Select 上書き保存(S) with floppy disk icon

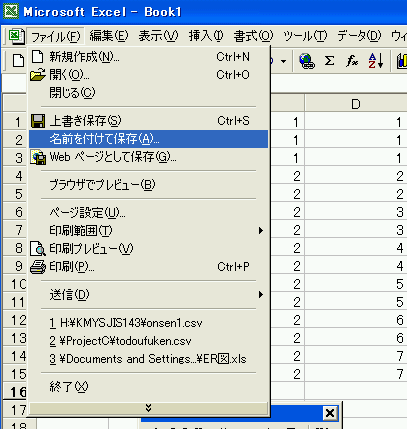(148, 121)
